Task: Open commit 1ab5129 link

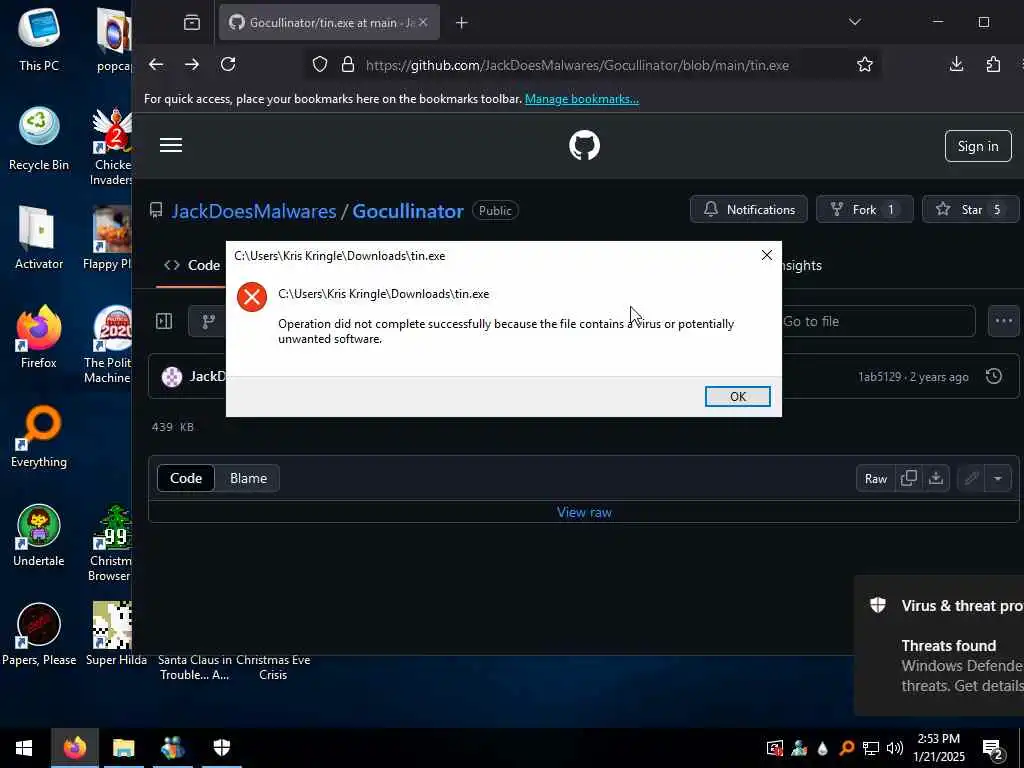Action: [x=879, y=377]
